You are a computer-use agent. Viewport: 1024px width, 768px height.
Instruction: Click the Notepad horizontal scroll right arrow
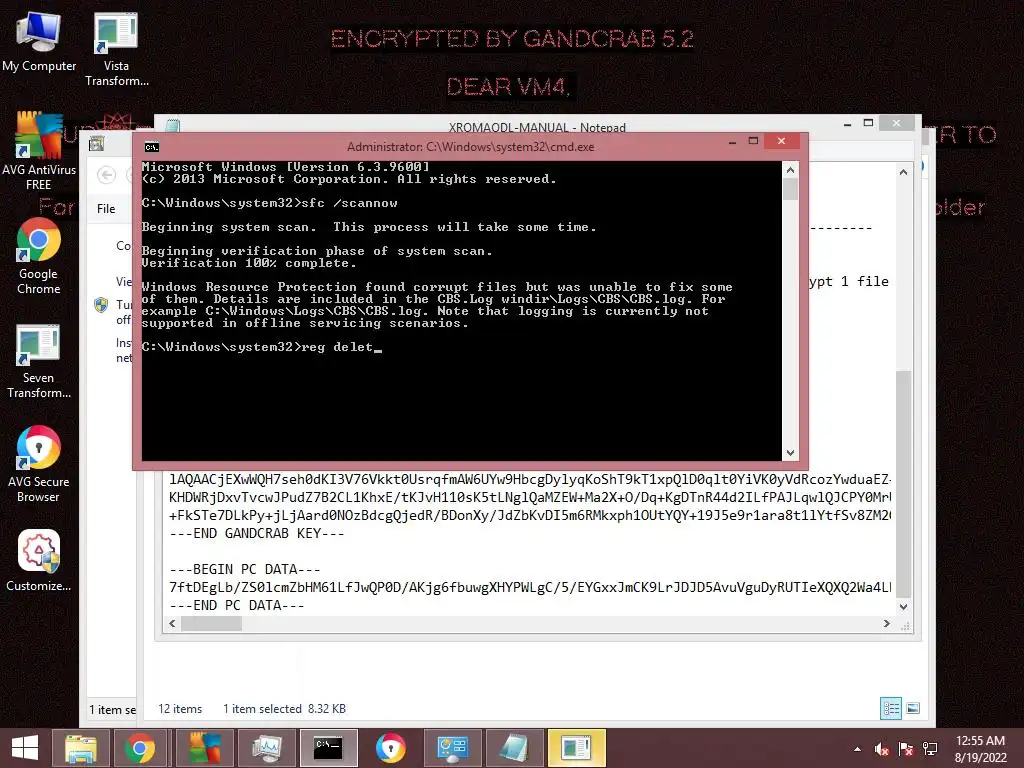click(x=886, y=624)
